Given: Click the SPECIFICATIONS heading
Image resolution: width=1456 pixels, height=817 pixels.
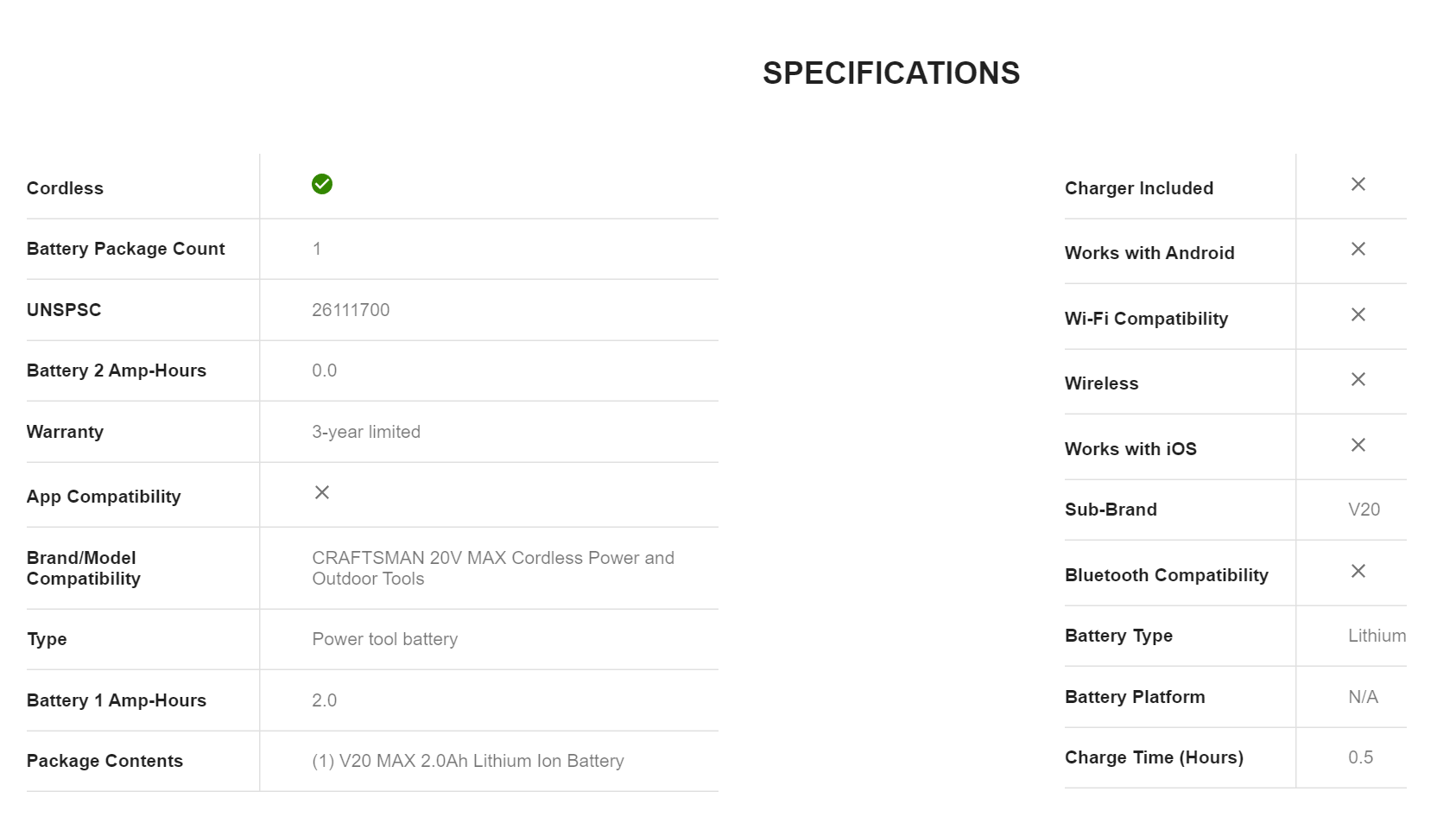Looking at the screenshot, I should (x=891, y=73).
